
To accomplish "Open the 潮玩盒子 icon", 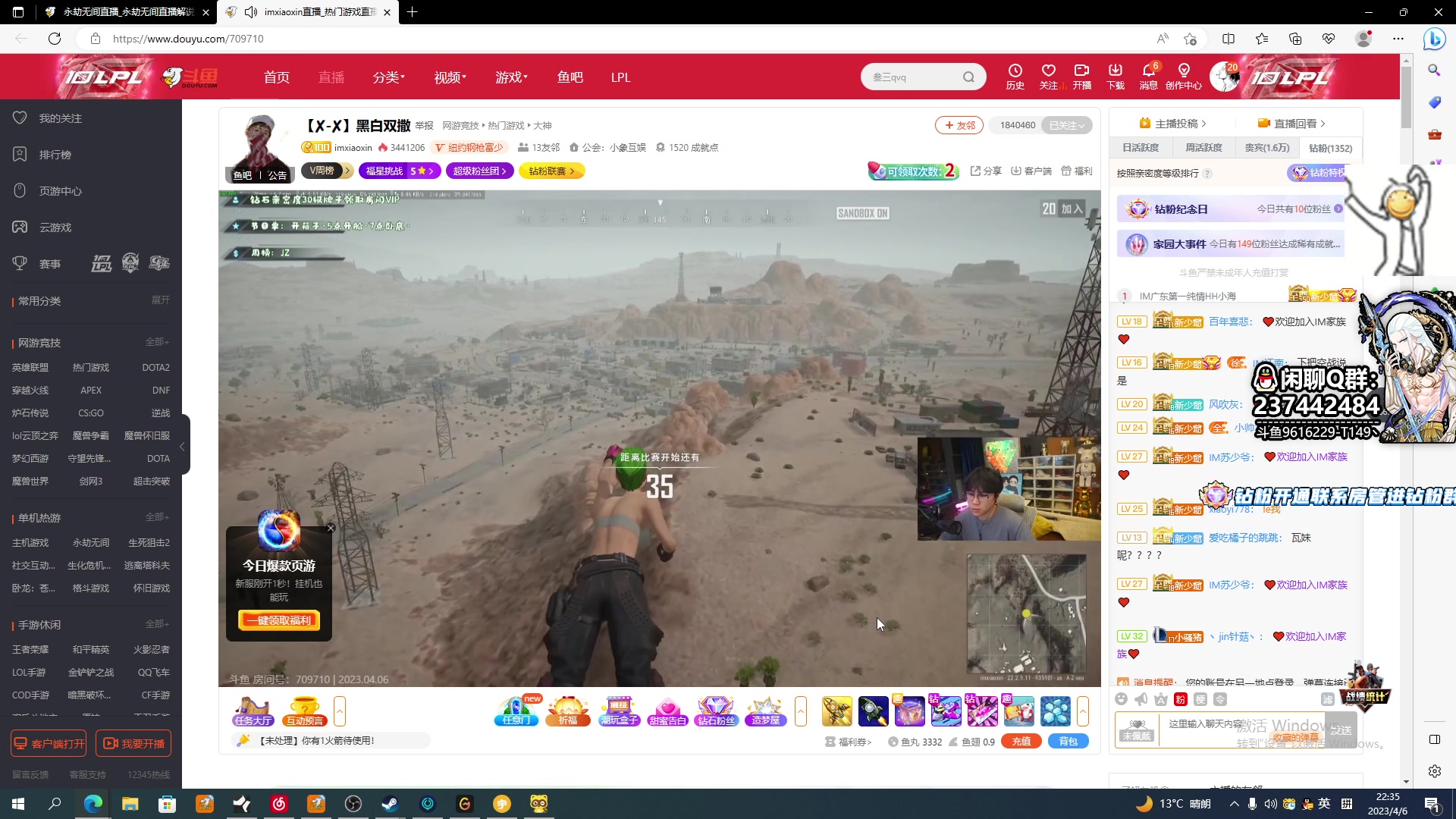I will [x=619, y=711].
